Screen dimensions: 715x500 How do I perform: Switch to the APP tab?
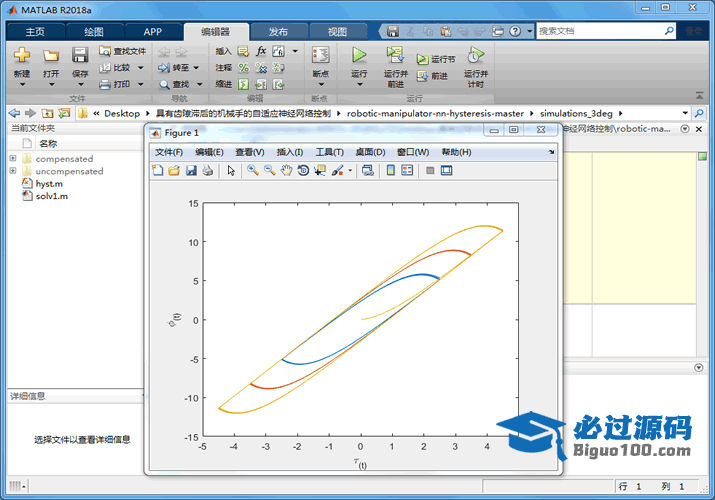[152, 31]
